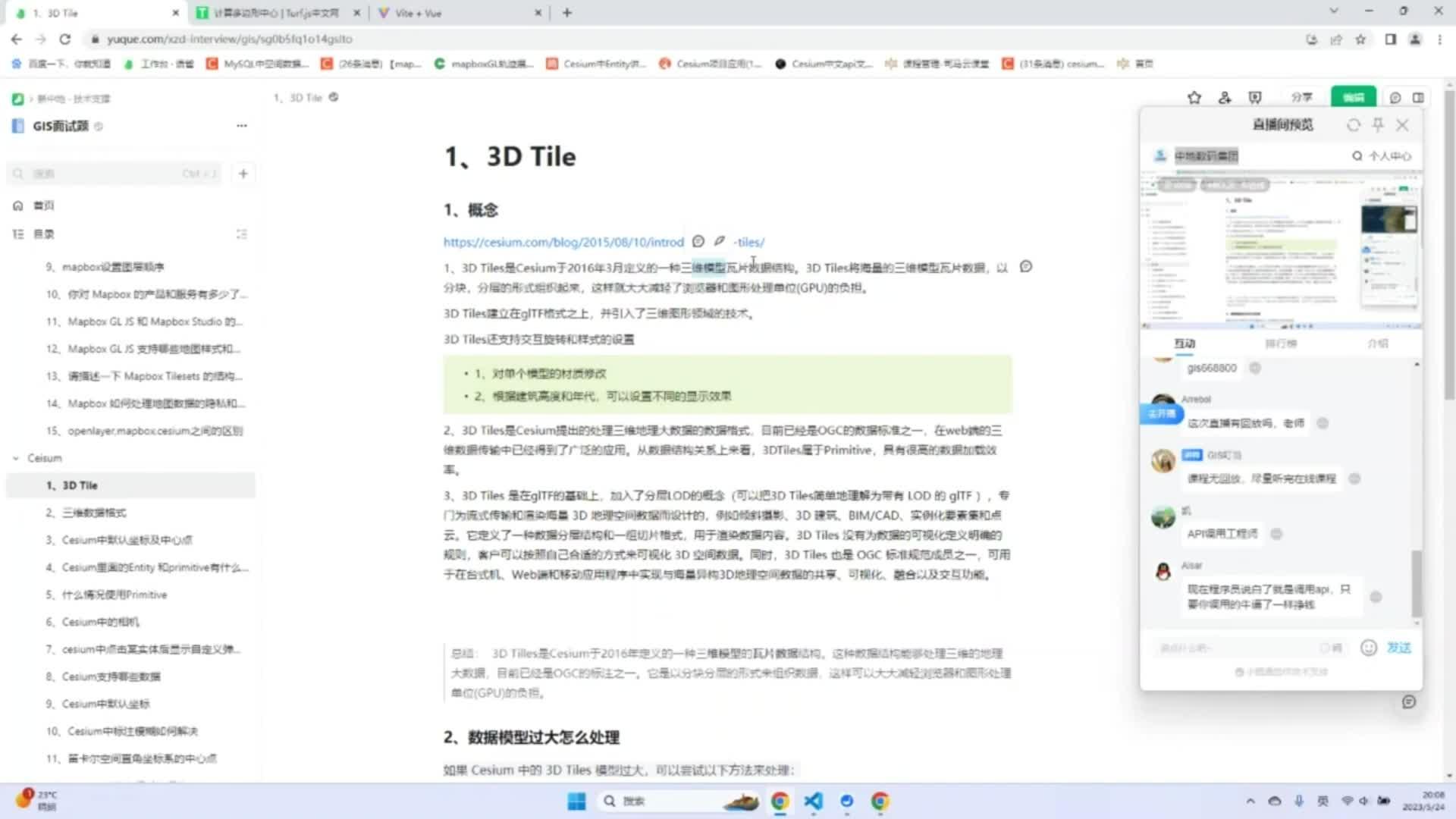1456x819 pixels.
Task: Collapse the 目录 table of contents view
Action: pyautogui.click(x=242, y=234)
